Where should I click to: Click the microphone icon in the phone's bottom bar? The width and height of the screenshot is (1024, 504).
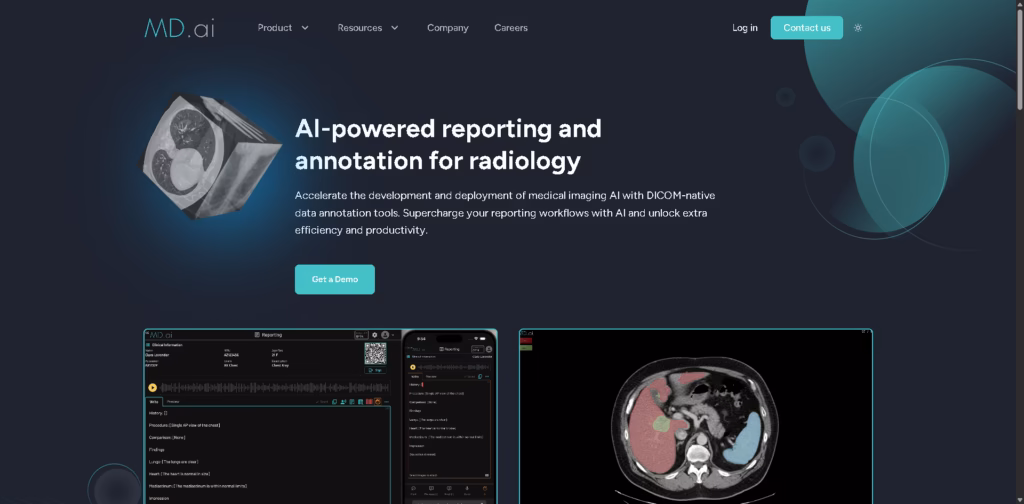click(x=467, y=488)
